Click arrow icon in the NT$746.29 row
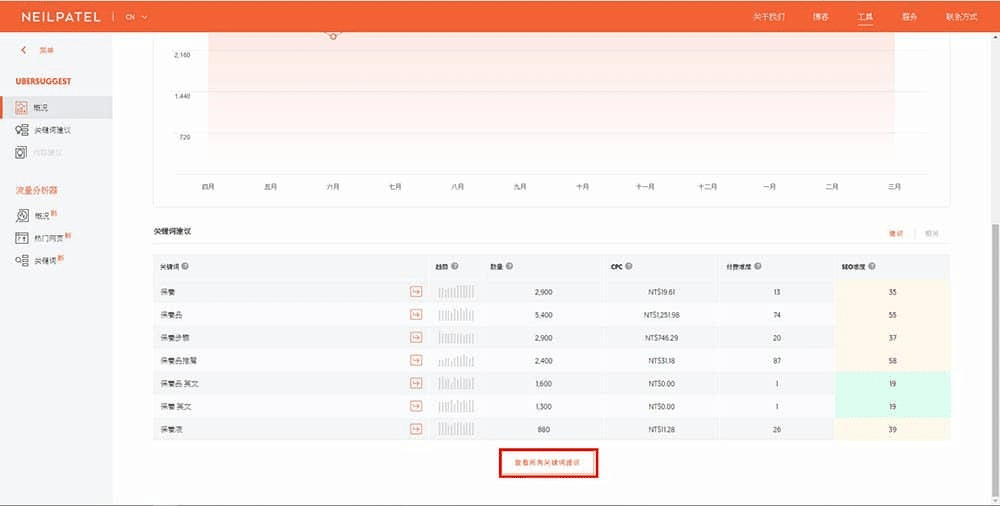Image resolution: width=1000 pixels, height=506 pixels. click(x=416, y=338)
